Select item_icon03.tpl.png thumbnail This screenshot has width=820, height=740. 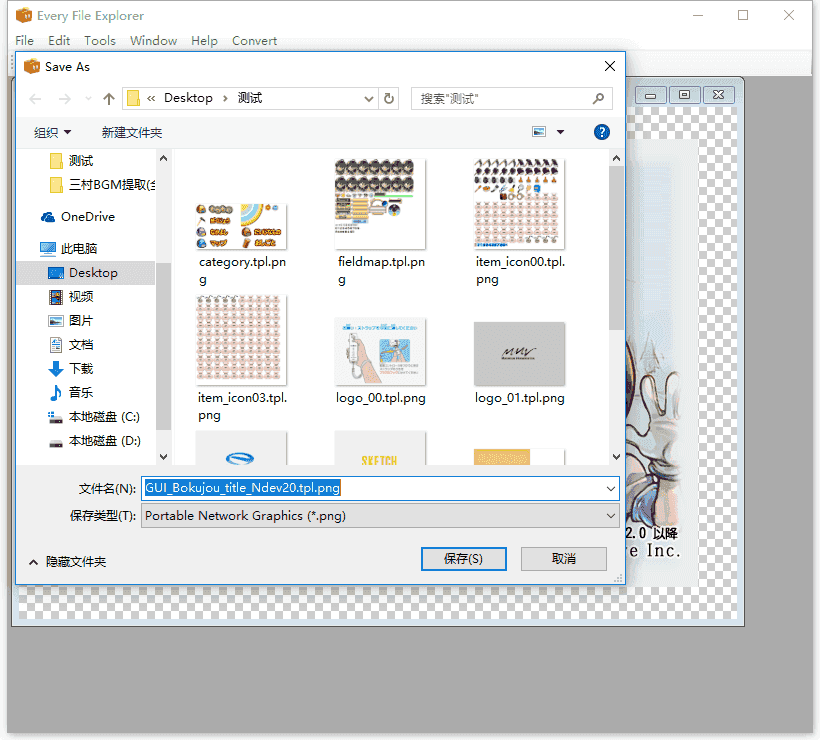click(241, 340)
